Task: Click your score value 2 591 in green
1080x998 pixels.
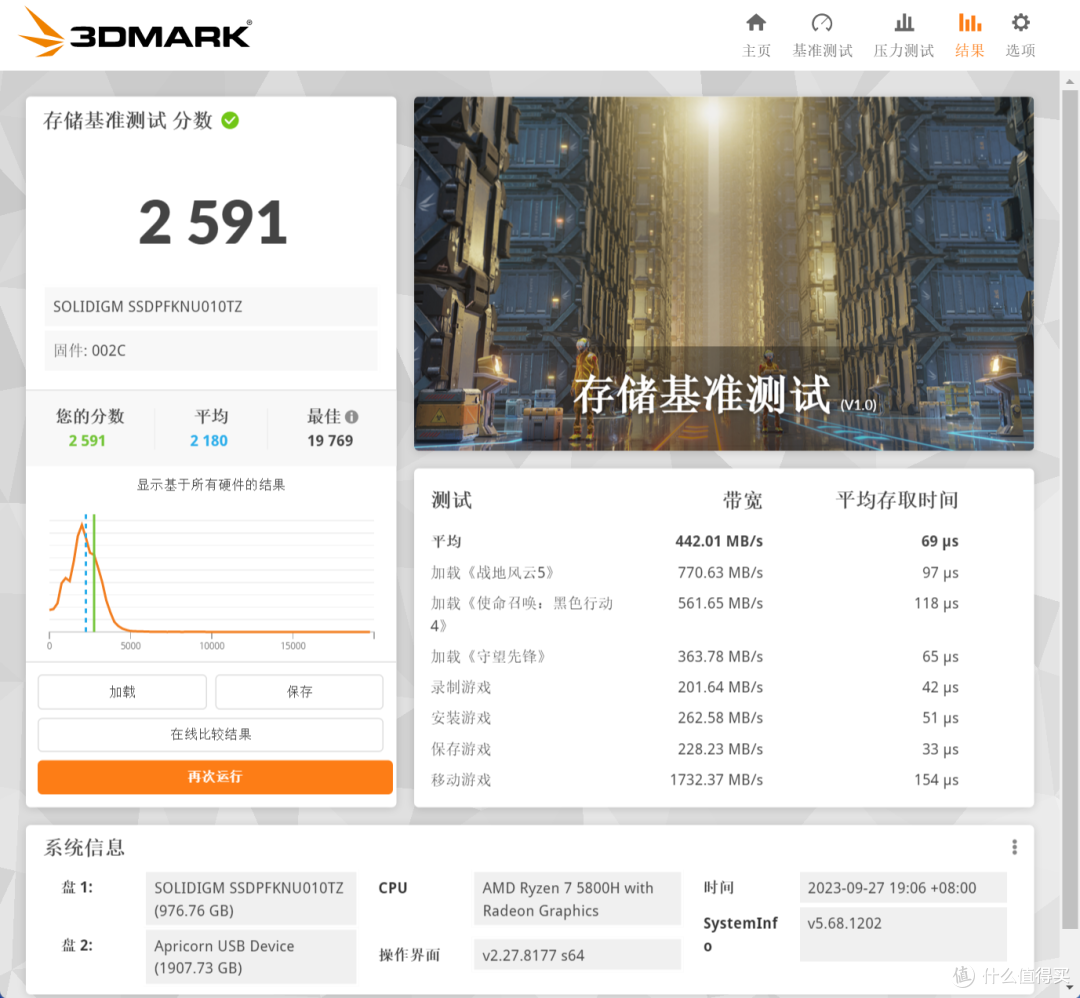Action: point(87,441)
